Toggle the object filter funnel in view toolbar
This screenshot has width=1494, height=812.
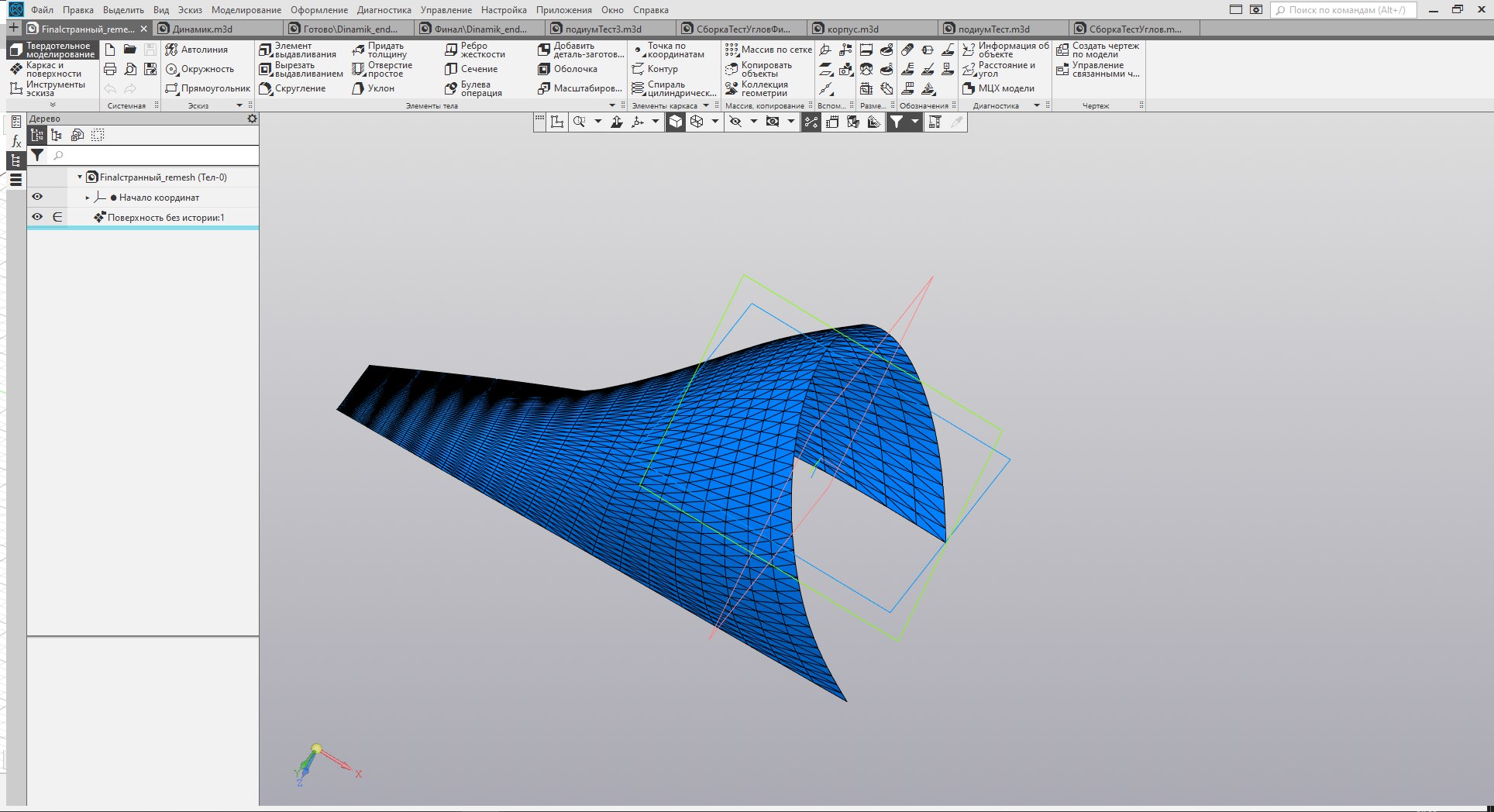897,122
